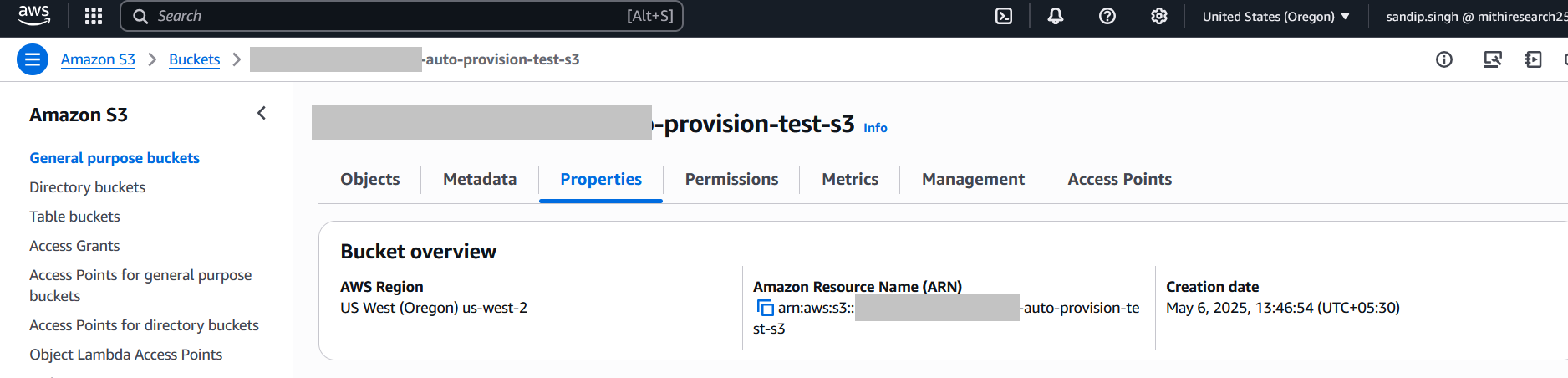
Task: Switch to the Objects tab
Action: coord(369,179)
